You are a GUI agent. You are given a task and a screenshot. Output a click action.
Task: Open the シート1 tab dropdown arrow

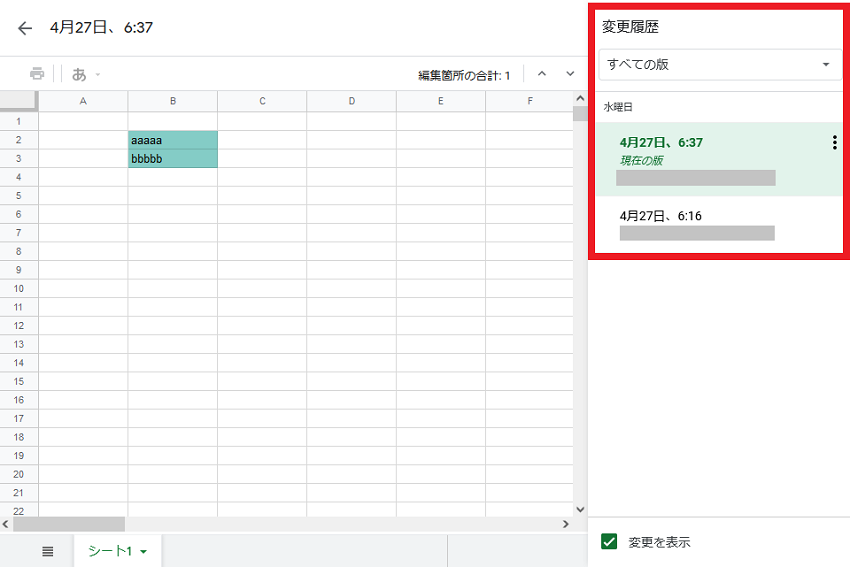pyautogui.click(x=144, y=552)
